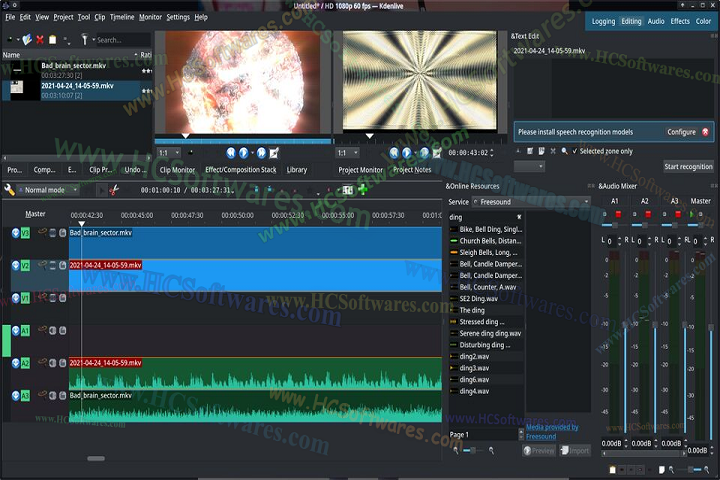Image resolution: width=720 pixels, height=480 pixels.
Task: Hide video track V3
Action: tap(53, 233)
